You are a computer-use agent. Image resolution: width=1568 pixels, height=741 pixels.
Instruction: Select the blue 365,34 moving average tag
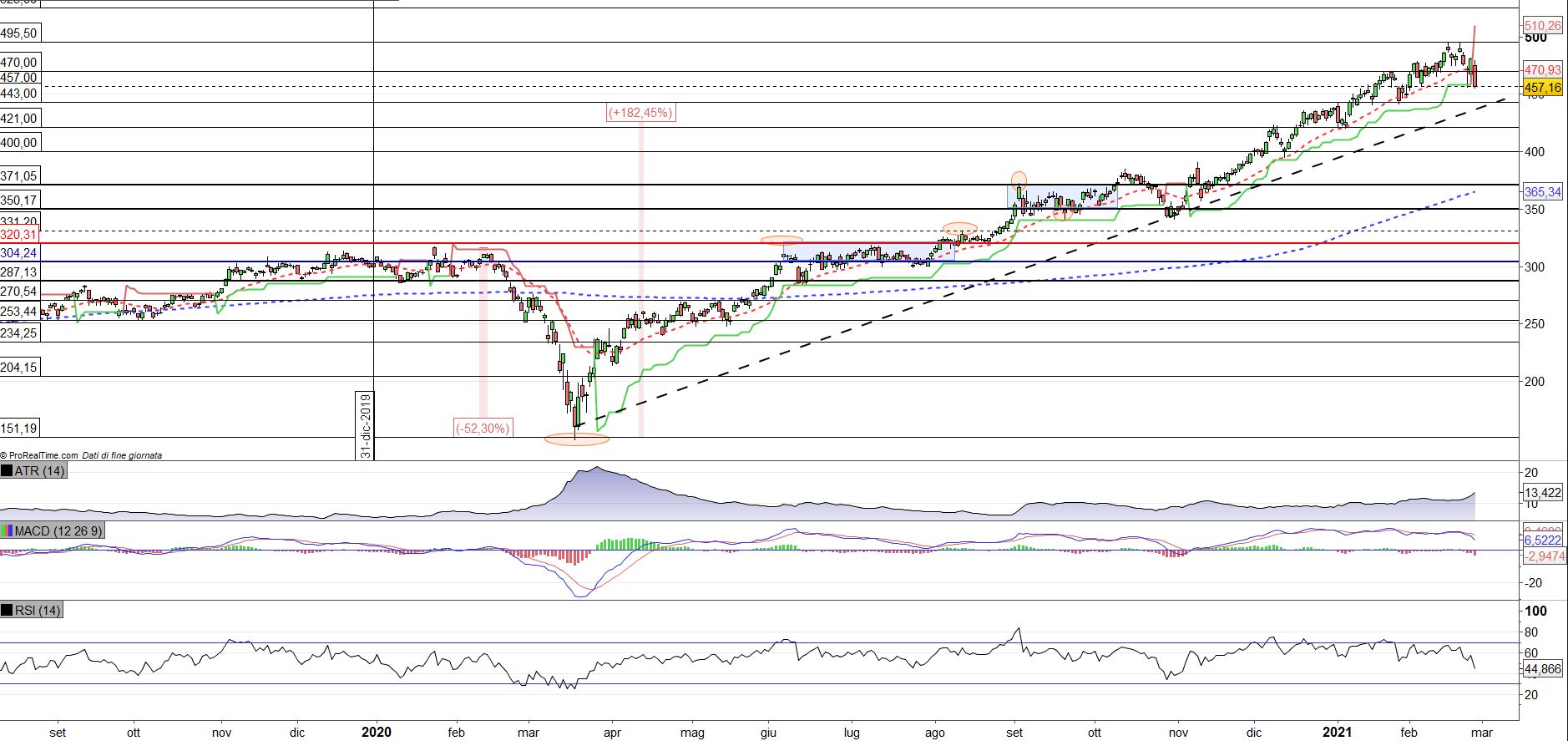(1542, 192)
